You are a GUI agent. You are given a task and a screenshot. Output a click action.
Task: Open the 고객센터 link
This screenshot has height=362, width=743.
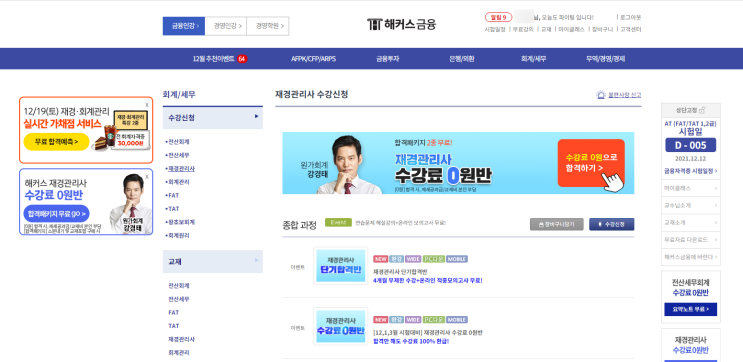point(631,29)
